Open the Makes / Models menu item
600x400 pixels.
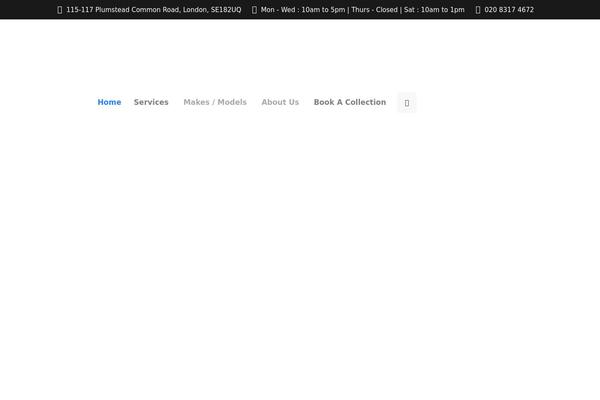tap(215, 102)
